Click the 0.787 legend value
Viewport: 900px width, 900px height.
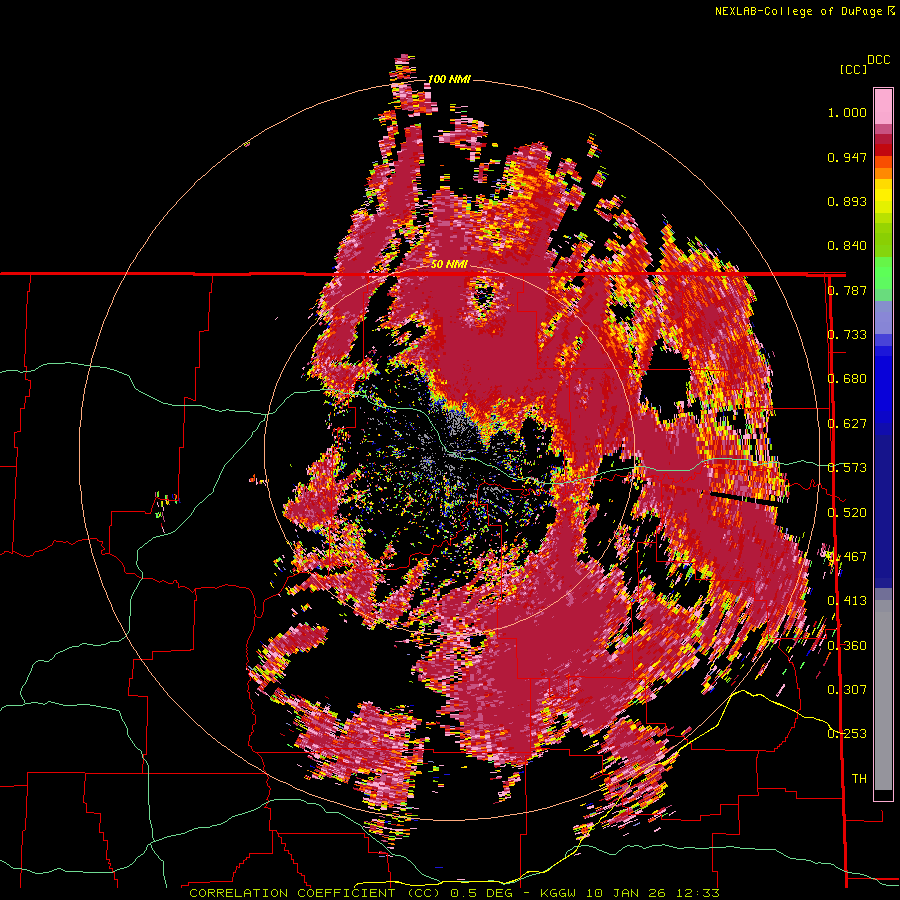point(847,290)
